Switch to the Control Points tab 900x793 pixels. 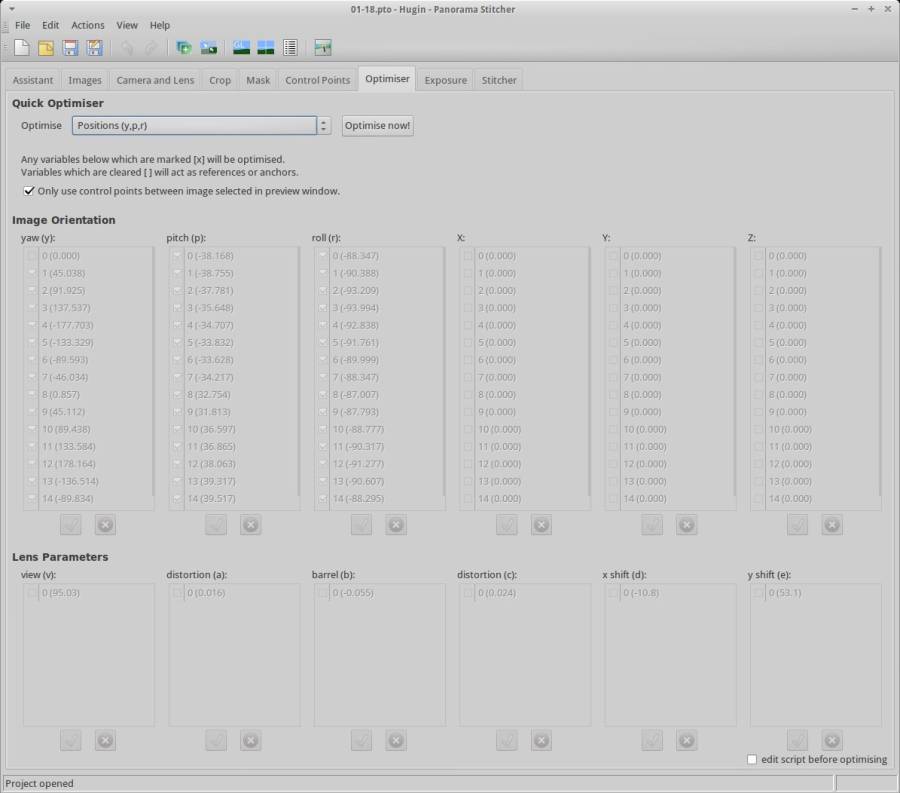[317, 80]
